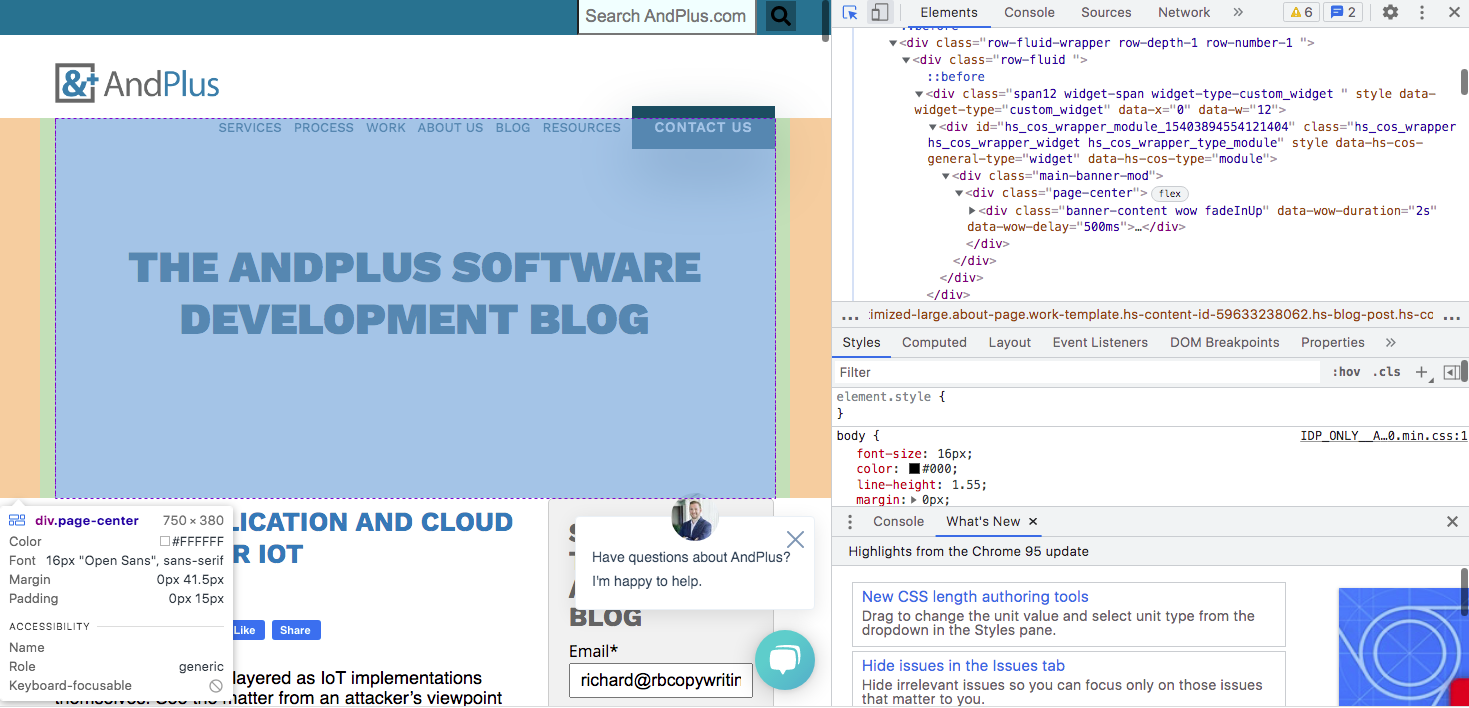Toggle the device toolbar icon
1469x708 pixels.
[x=881, y=13]
